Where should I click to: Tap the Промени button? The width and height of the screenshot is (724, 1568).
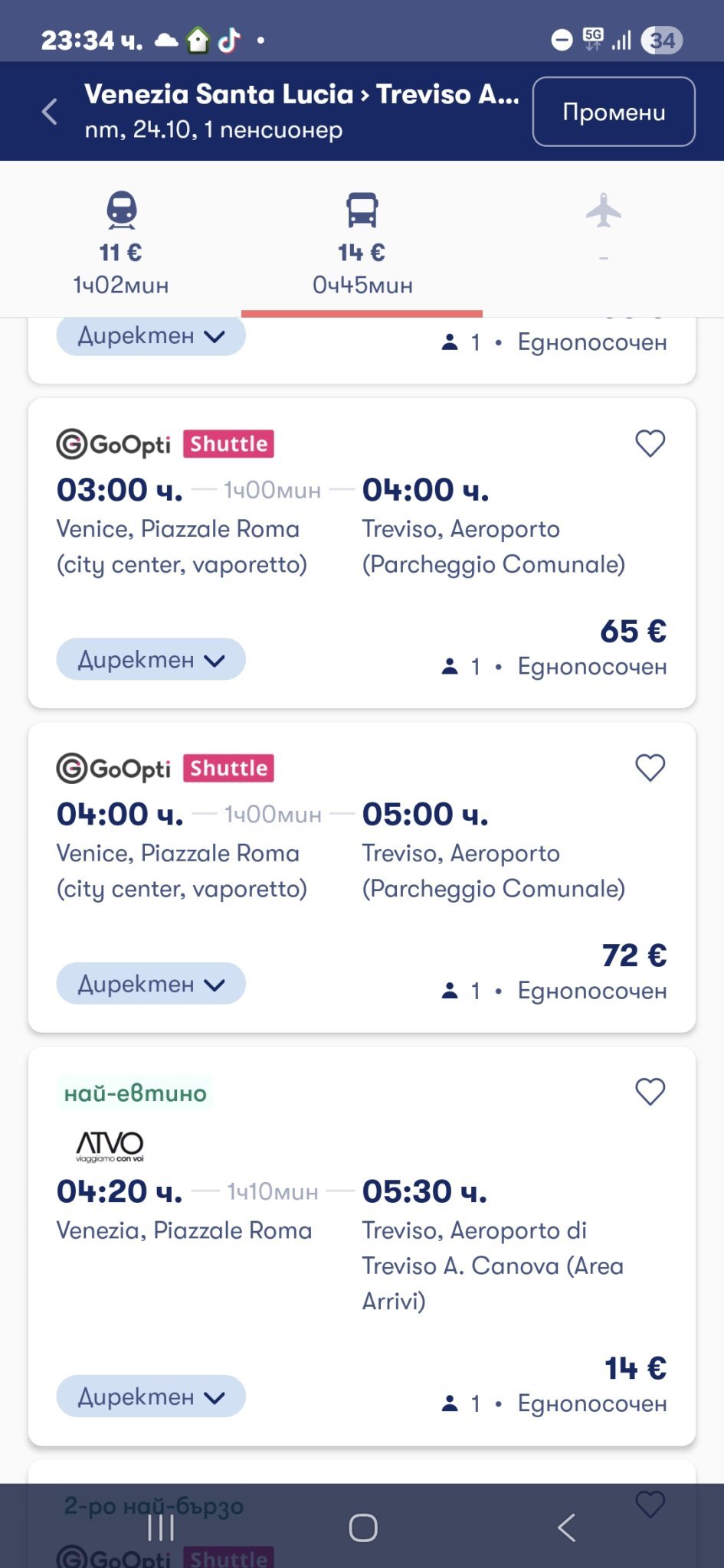[614, 112]
